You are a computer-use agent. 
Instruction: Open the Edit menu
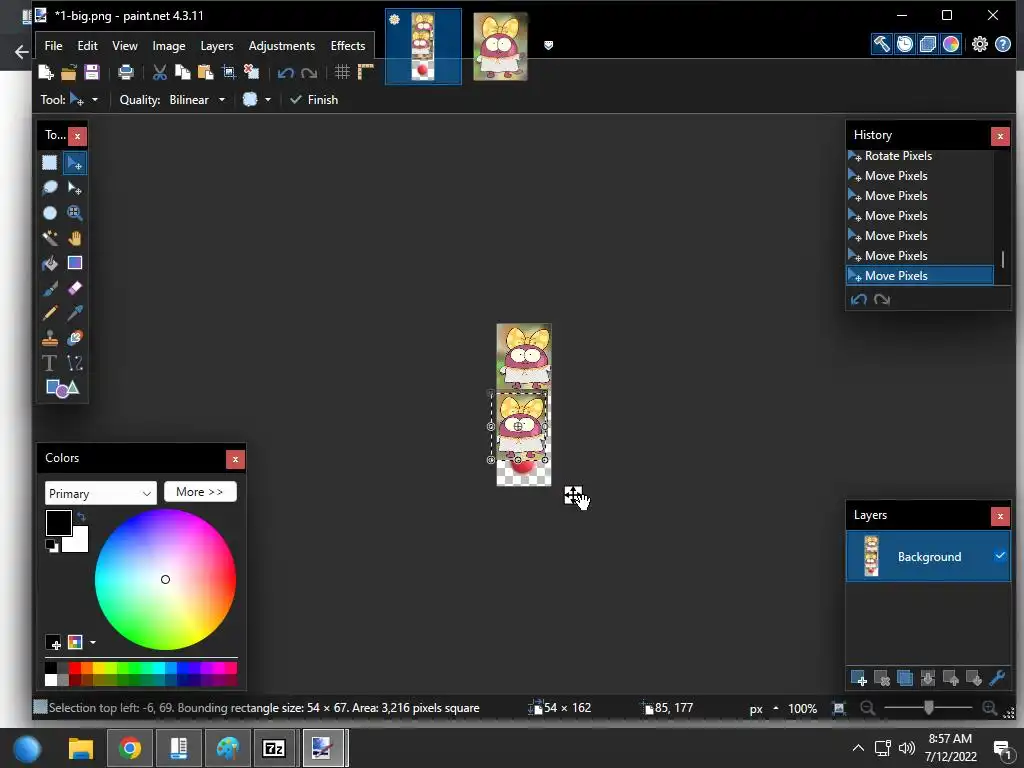pos(88,46)
